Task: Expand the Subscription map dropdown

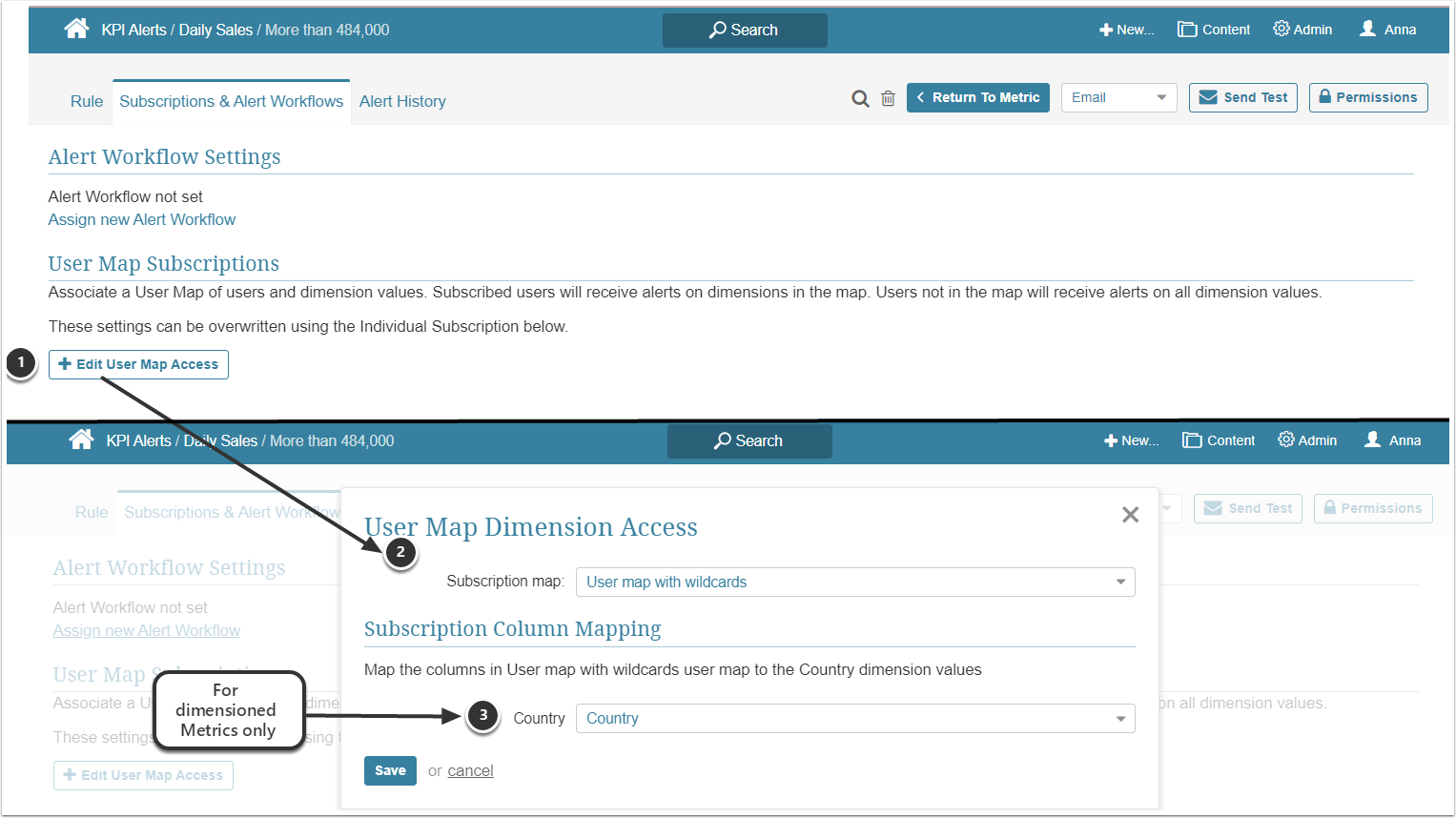Action: (855, 583)
